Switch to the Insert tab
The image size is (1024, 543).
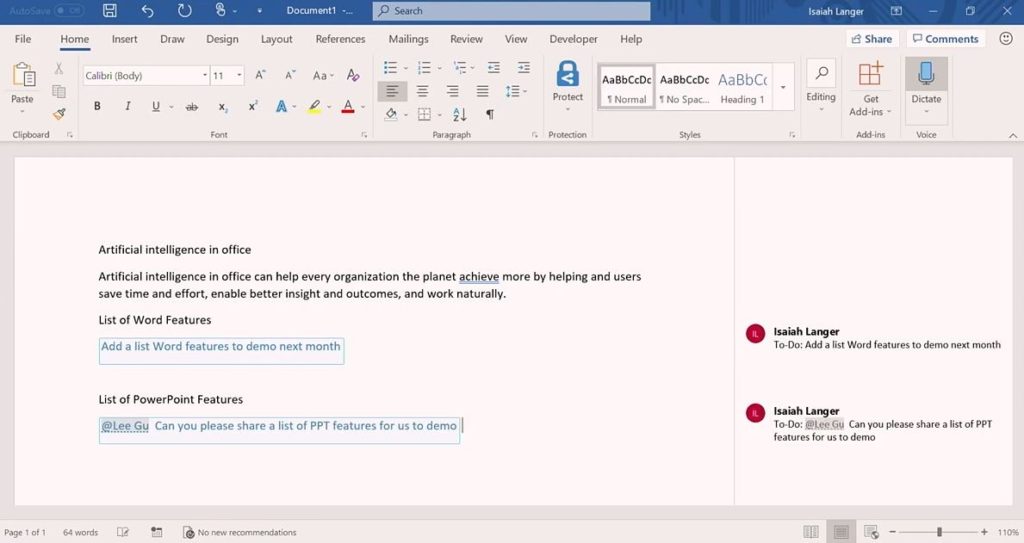124,39
